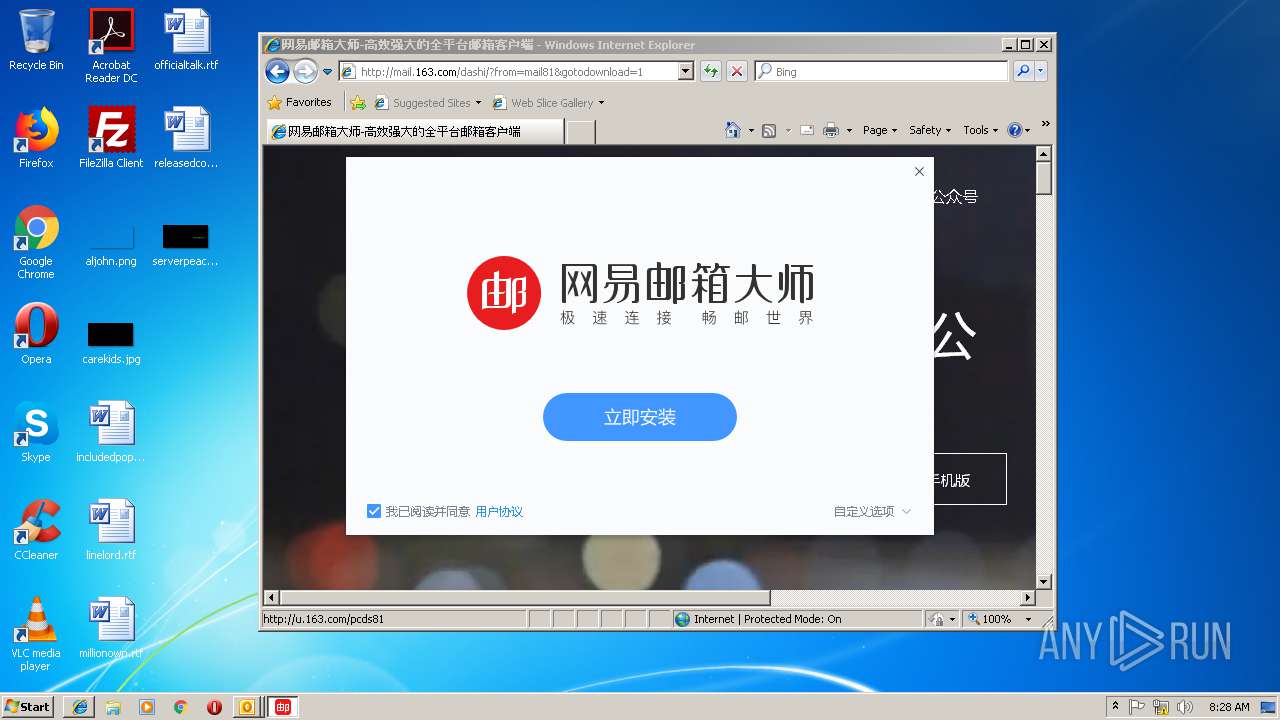Click the Print icon
Image resolution: width=1280 pixels, height=720 pixels.
(831, 130)
